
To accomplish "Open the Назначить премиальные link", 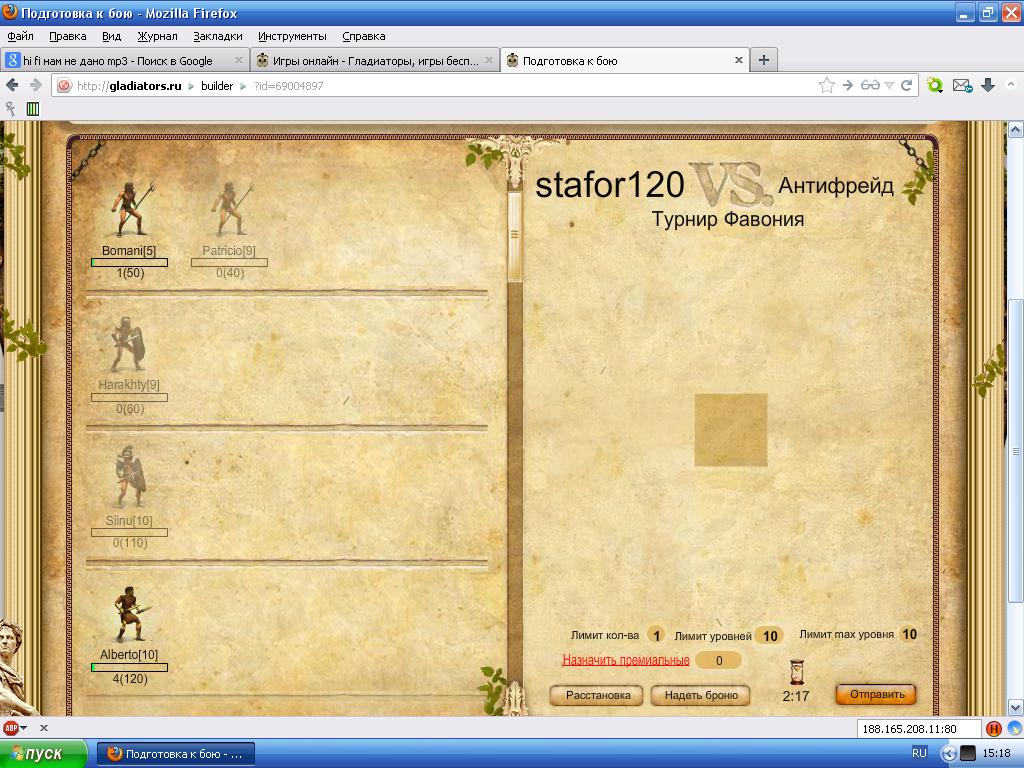I will 625,660.
